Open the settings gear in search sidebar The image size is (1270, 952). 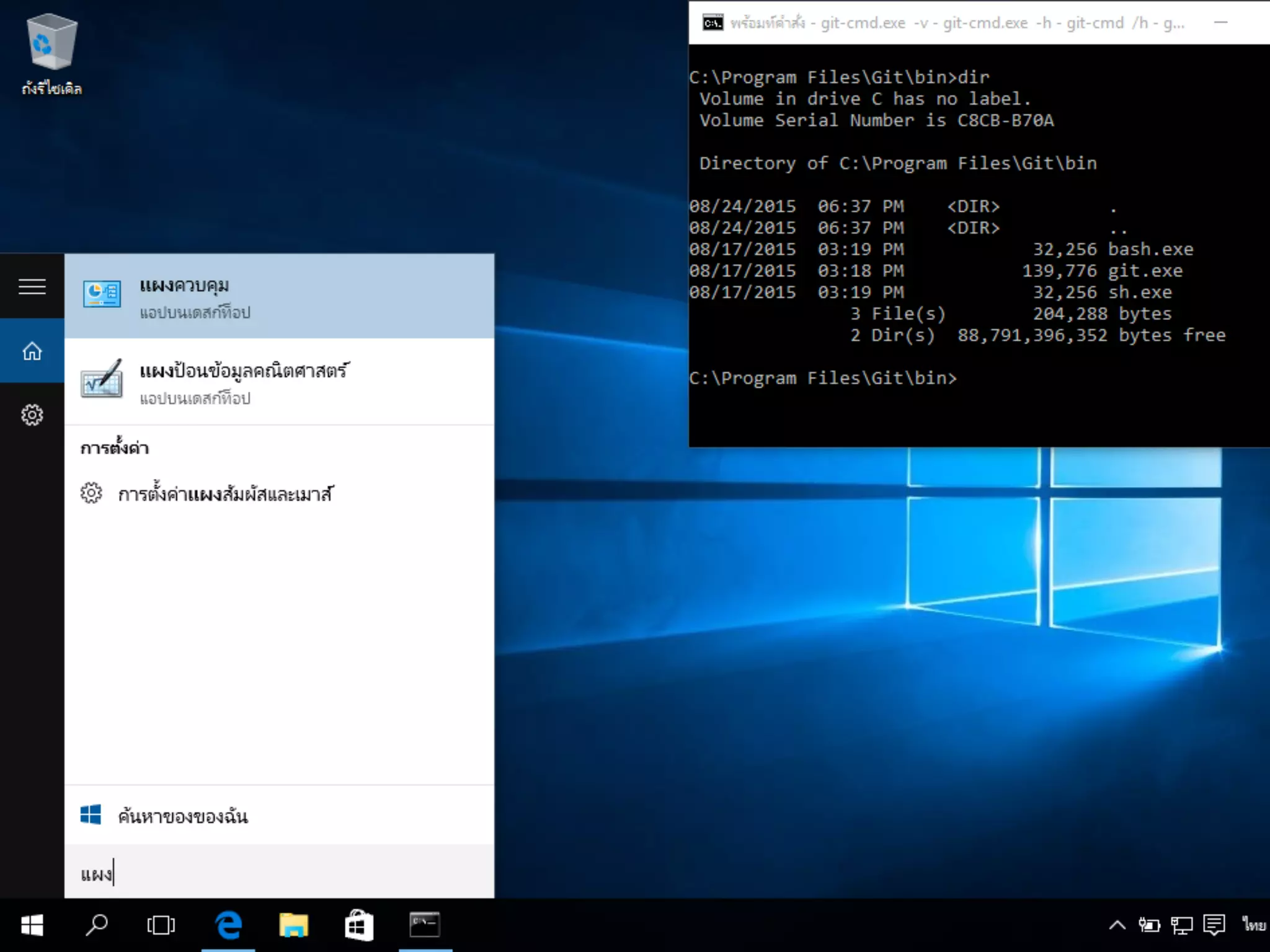click(x=32, y=415)
